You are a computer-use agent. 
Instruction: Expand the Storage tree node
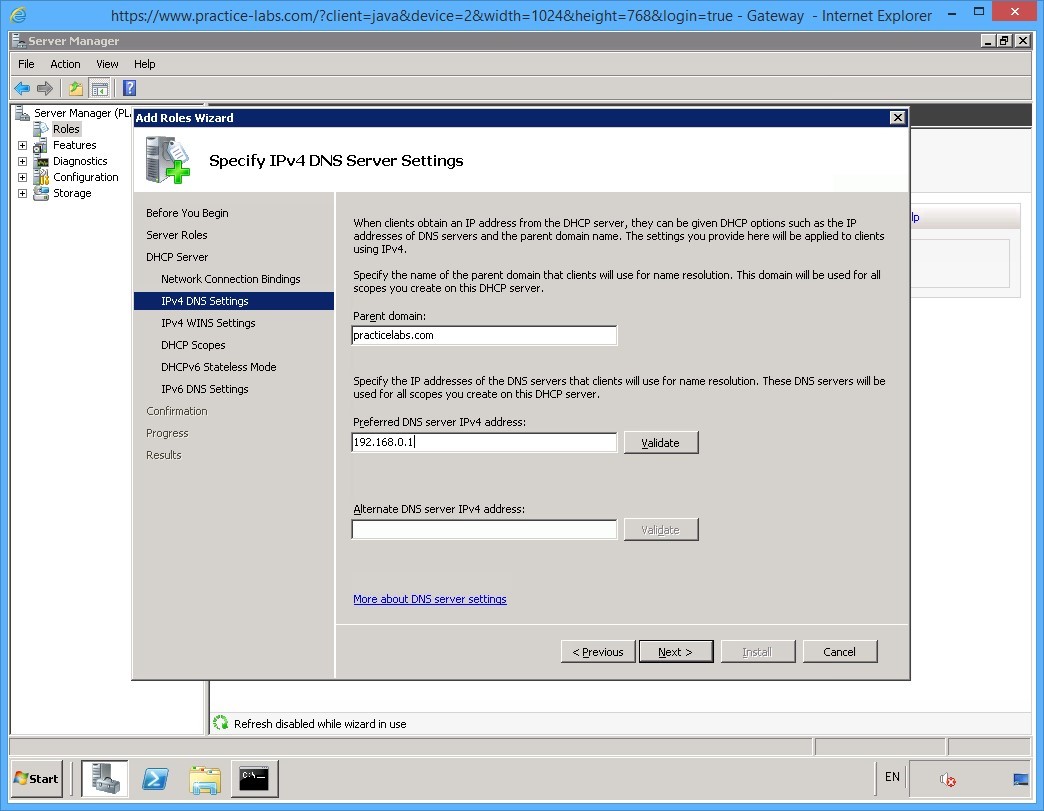[22, 193]
